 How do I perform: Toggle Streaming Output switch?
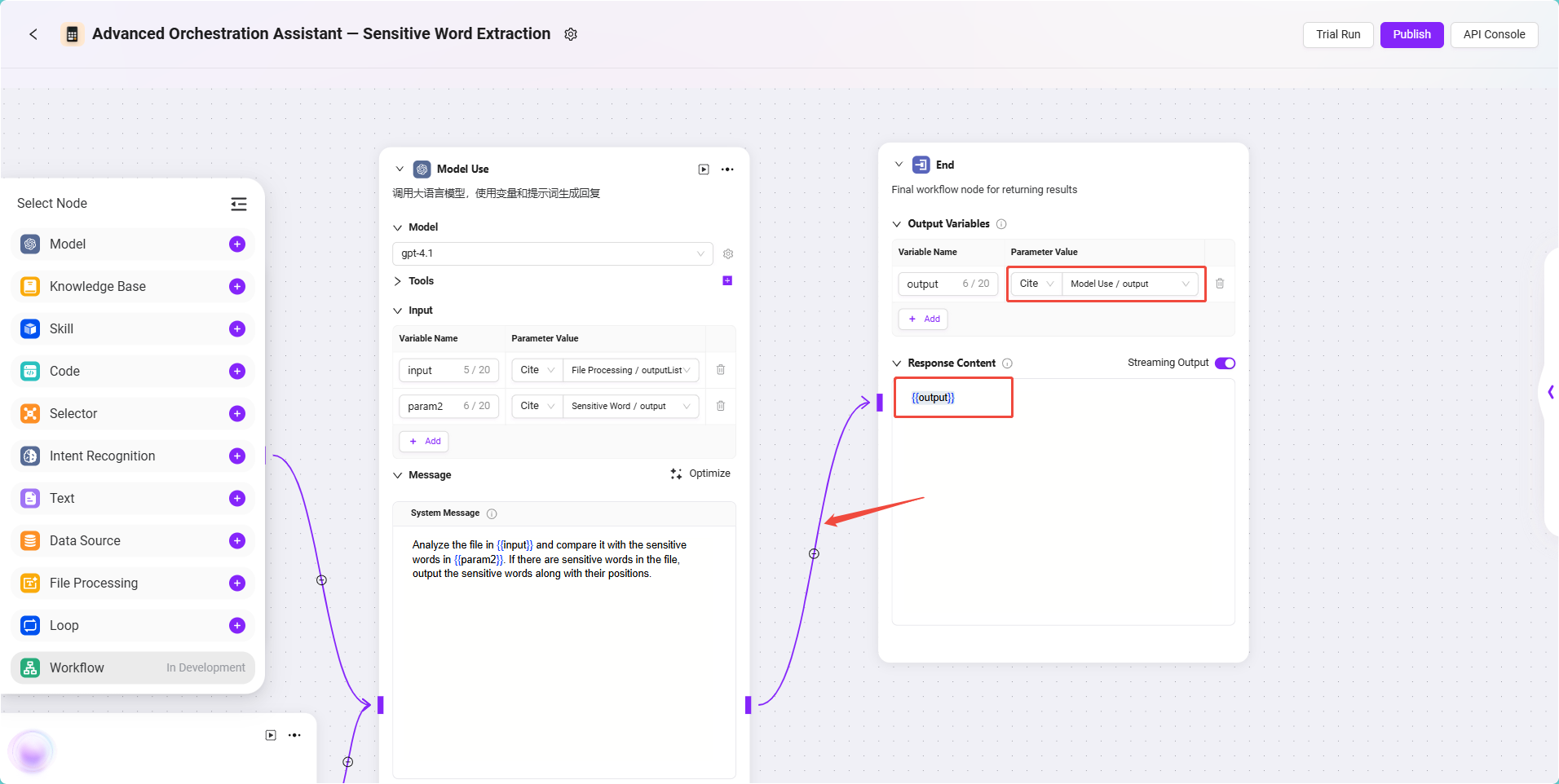[1225, 363]
